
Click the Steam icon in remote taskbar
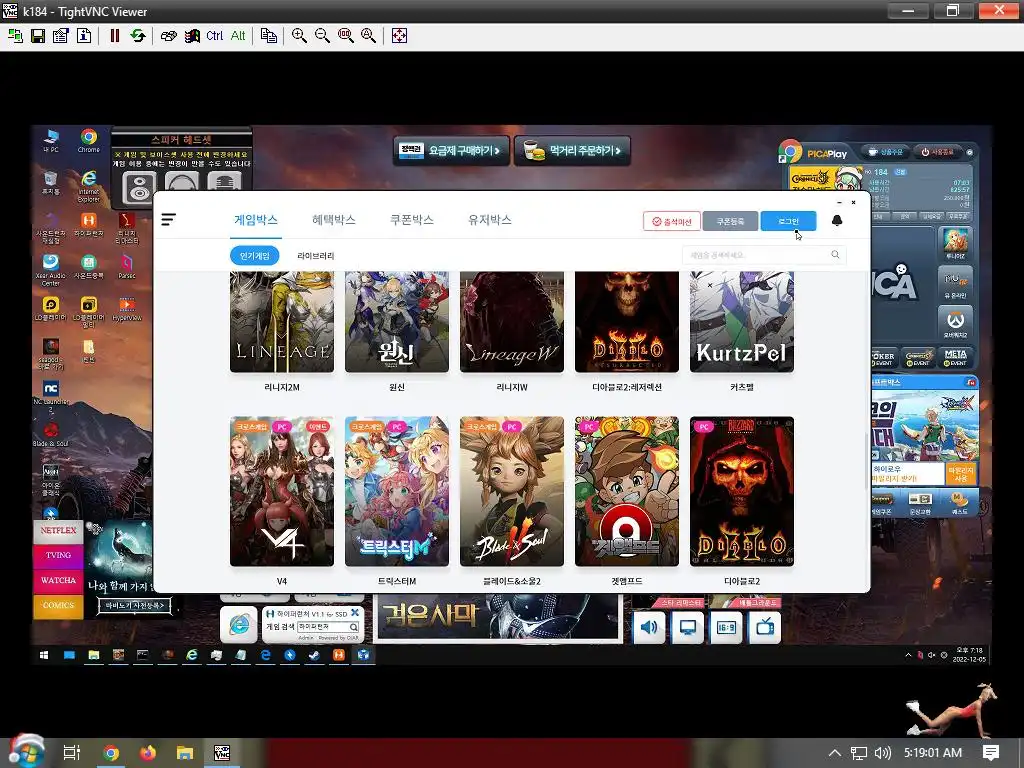(x=314, y=654)
